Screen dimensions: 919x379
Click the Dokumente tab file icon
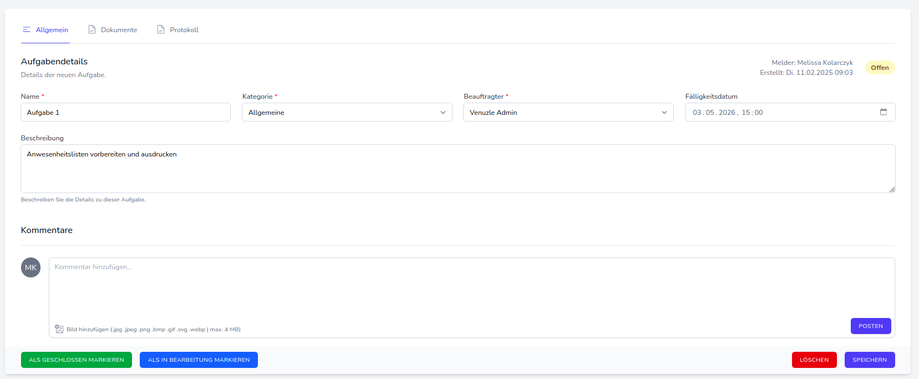pos(92,30)
